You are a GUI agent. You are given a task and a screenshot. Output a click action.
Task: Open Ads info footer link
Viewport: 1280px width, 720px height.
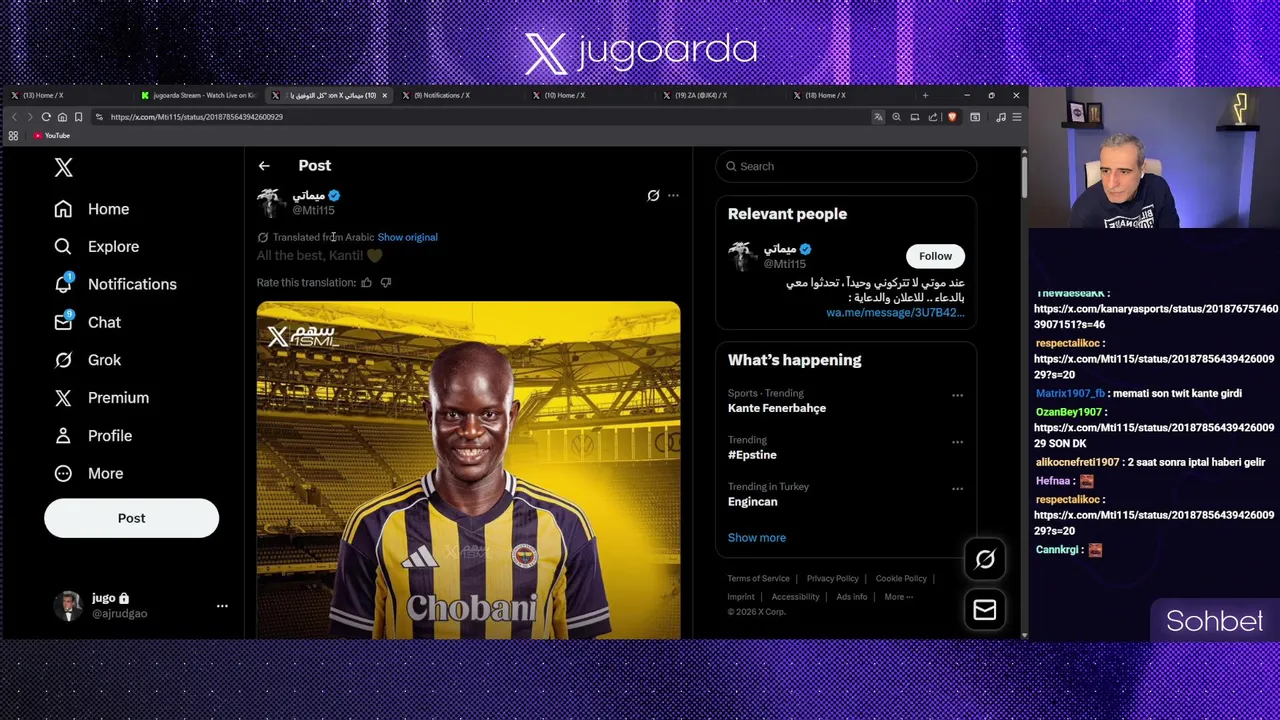[x=852, y=597]
